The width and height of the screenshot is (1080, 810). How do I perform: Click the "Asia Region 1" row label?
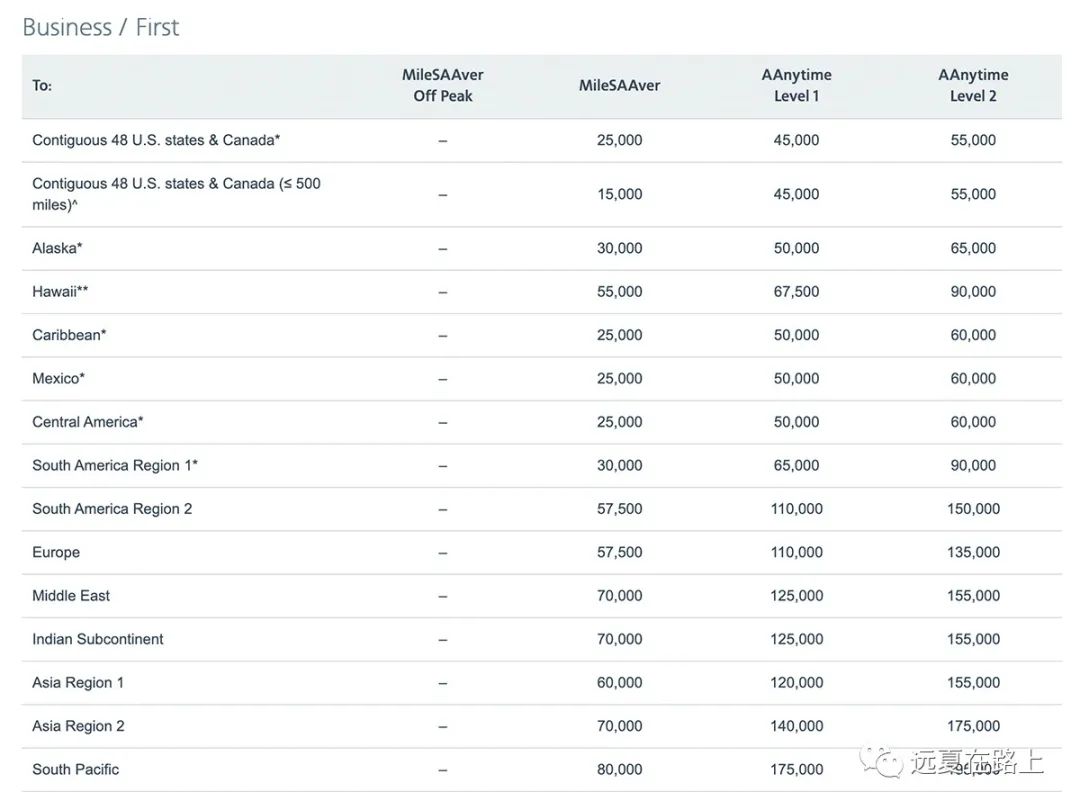pos(78,682)
